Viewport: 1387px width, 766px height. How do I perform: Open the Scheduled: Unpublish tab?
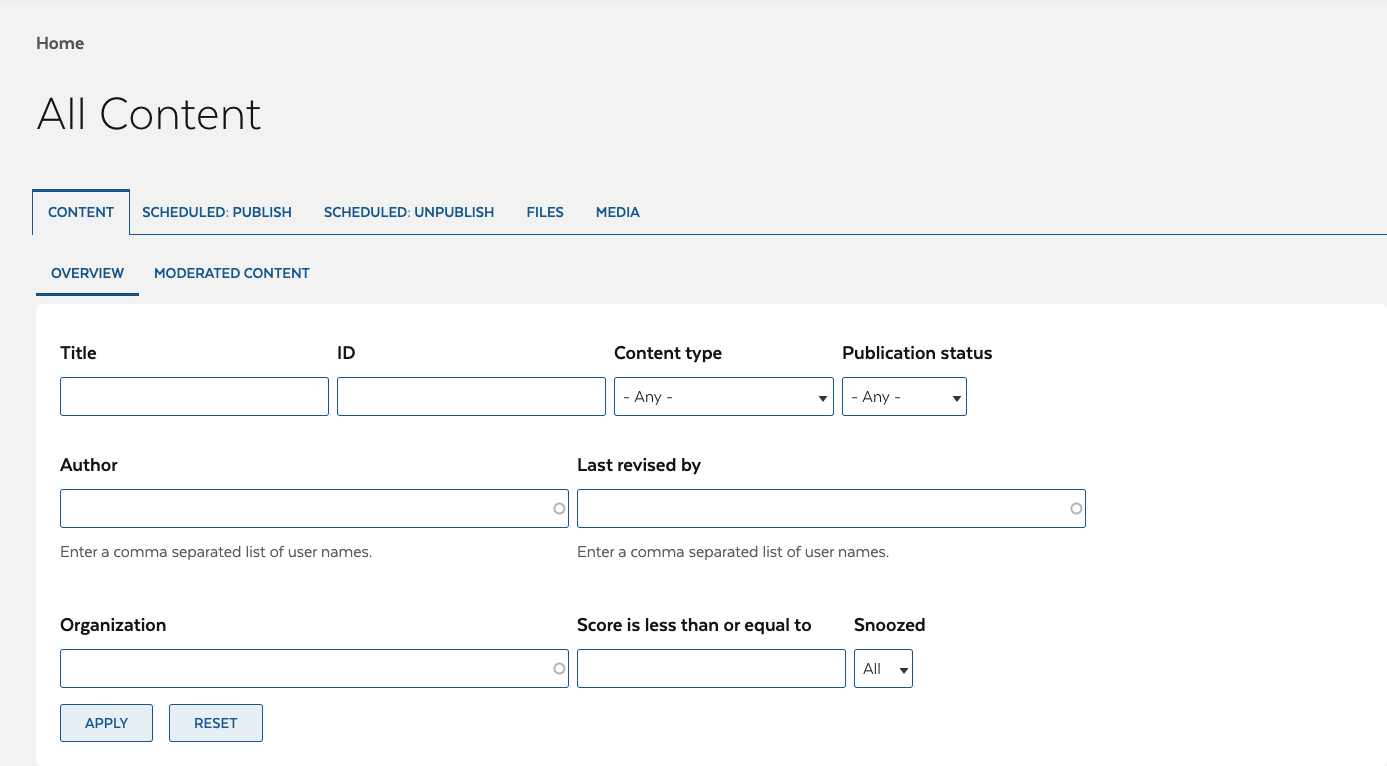409,212
